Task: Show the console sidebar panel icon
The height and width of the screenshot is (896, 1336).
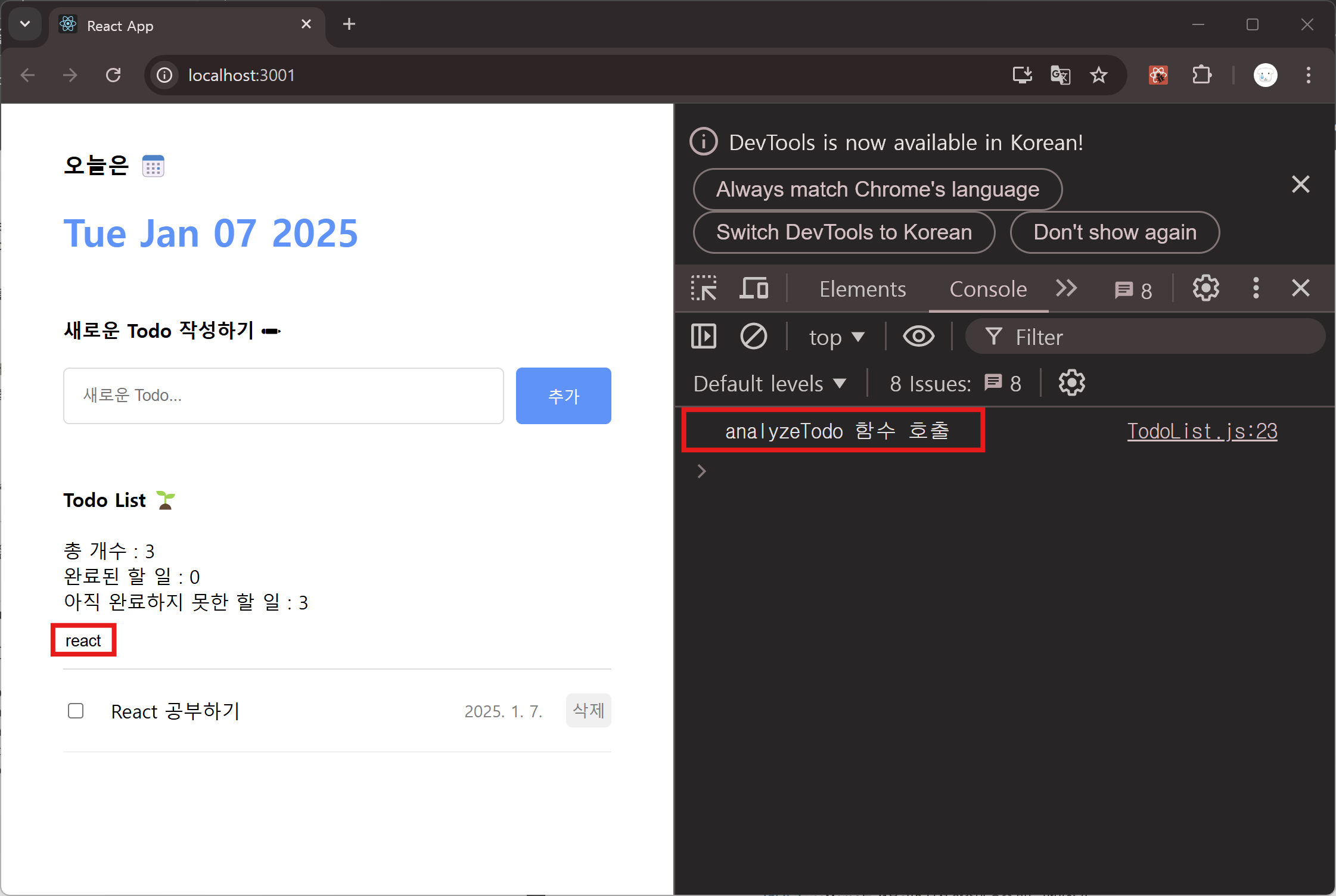Action: (x=704, y=337)
